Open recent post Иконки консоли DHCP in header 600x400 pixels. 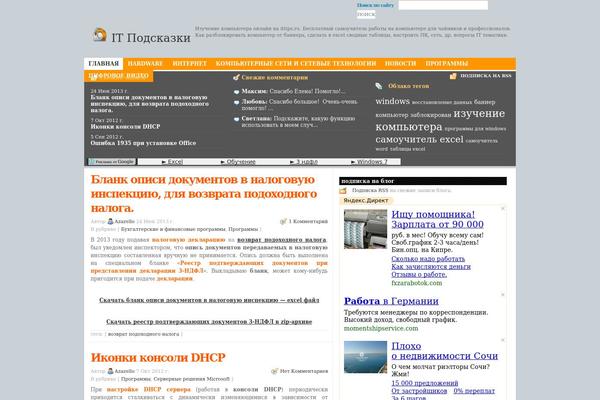point(125,127)
